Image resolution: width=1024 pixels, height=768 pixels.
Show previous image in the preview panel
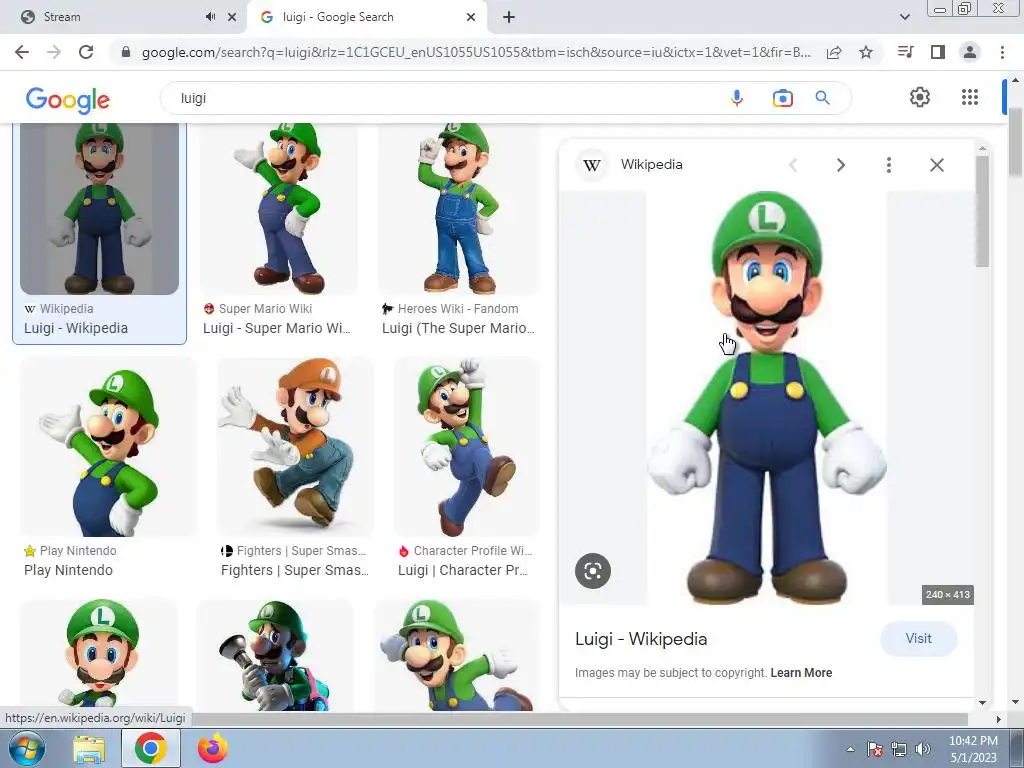click(x=793, y=165)
